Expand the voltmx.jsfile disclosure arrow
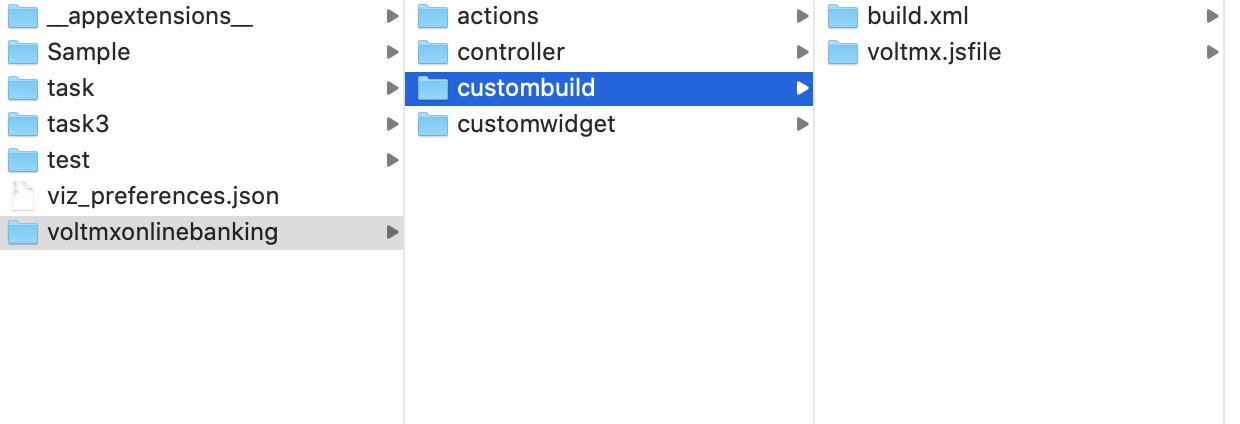Image resolution: width=1240 pixels, height=424 pixels. [1212, 52]
